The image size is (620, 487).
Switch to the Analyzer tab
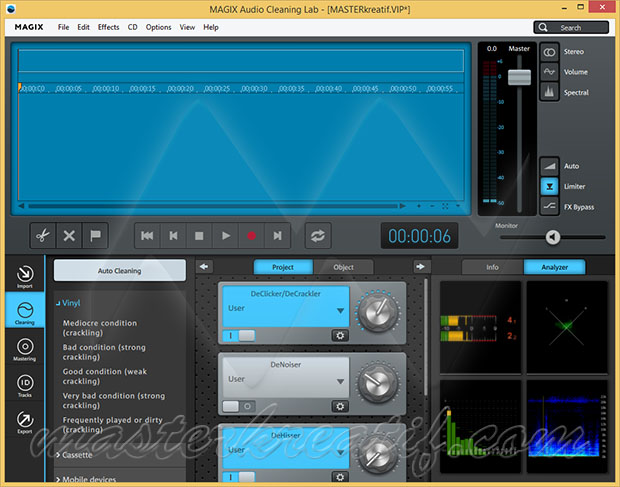[x=554, y=267]
